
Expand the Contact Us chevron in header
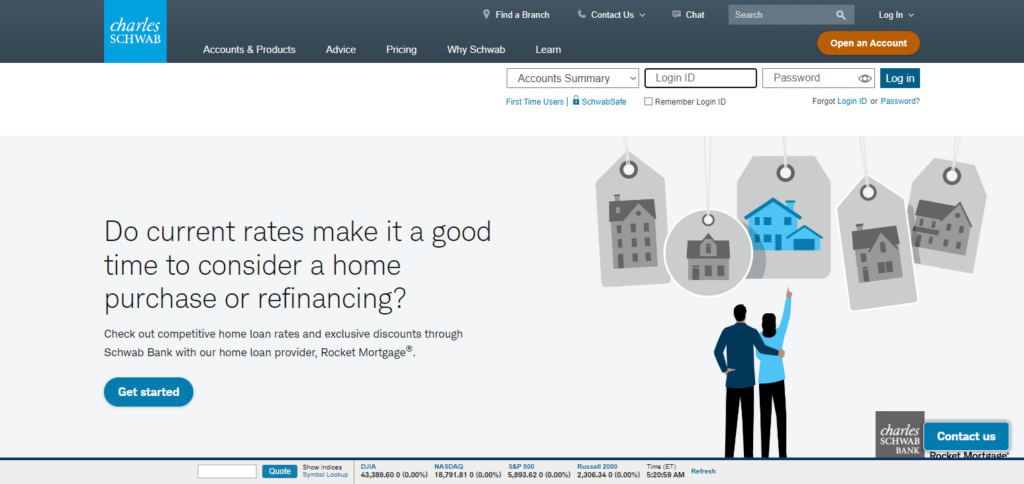coord(642,15)
